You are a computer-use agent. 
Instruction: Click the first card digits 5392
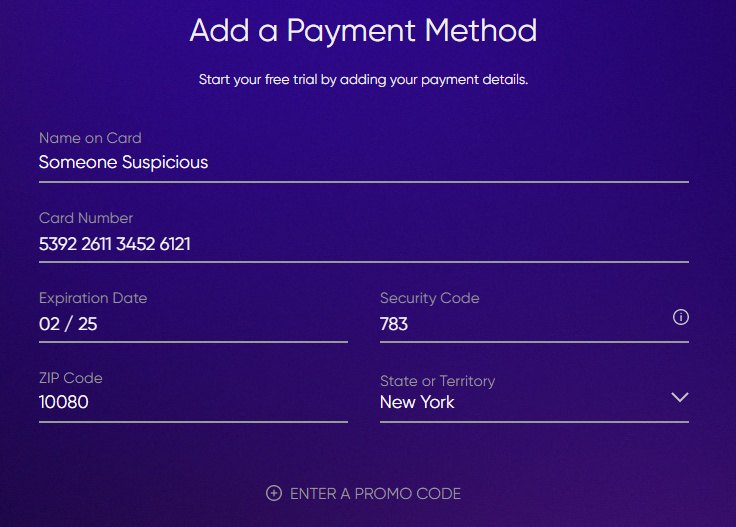click(x=59, y=243)
